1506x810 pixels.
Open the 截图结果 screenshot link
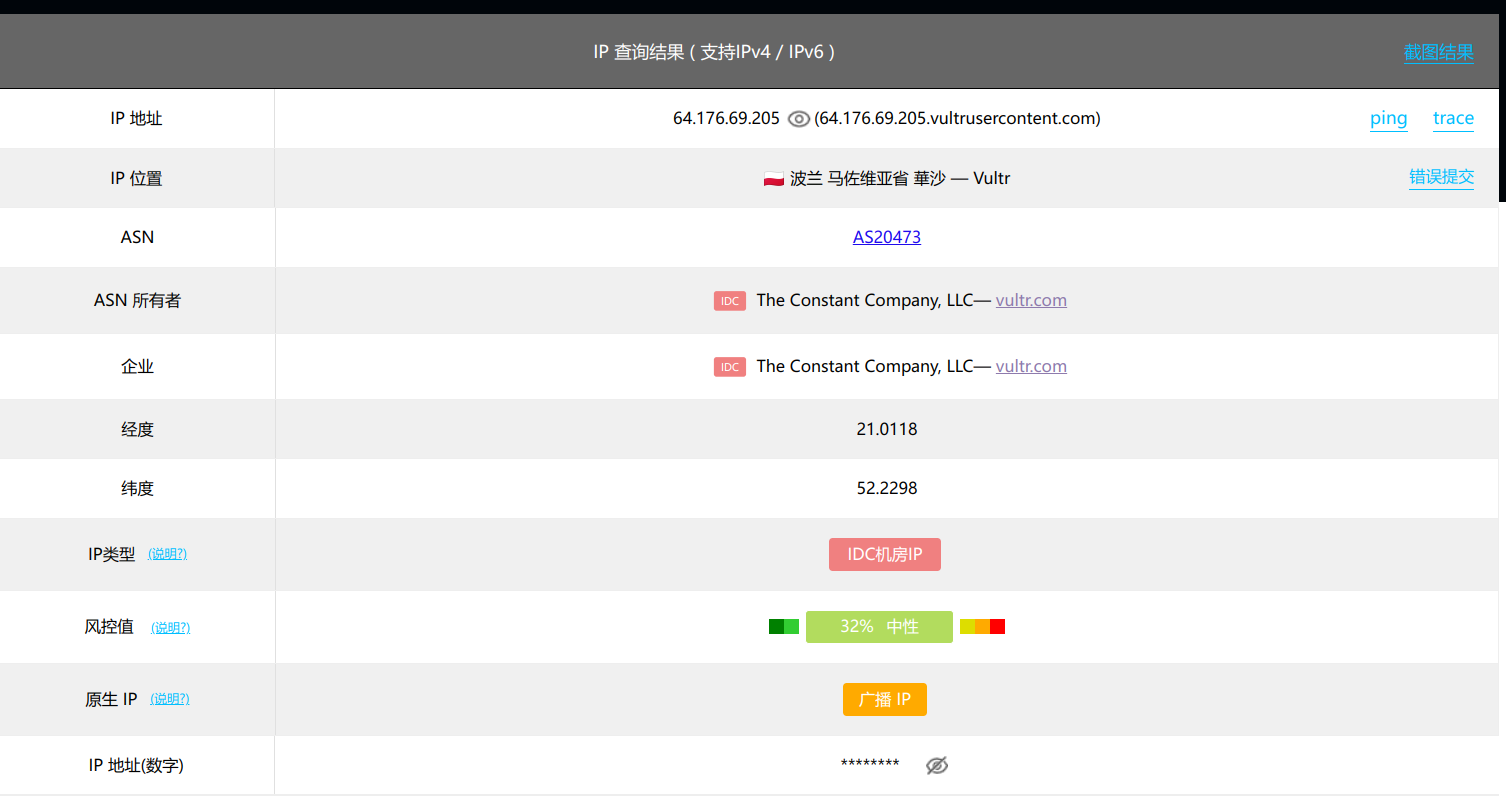click(1438, 52)
